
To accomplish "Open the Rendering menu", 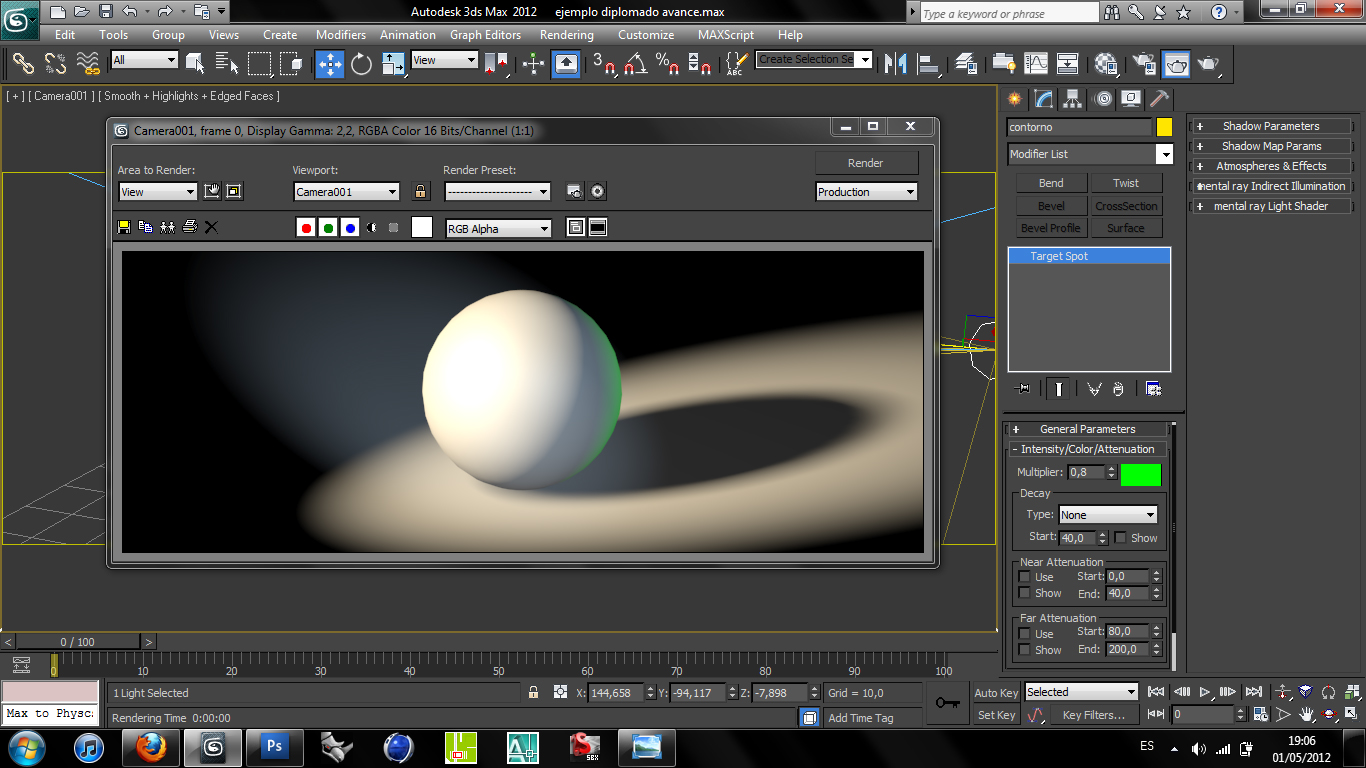I will (566, 35).
